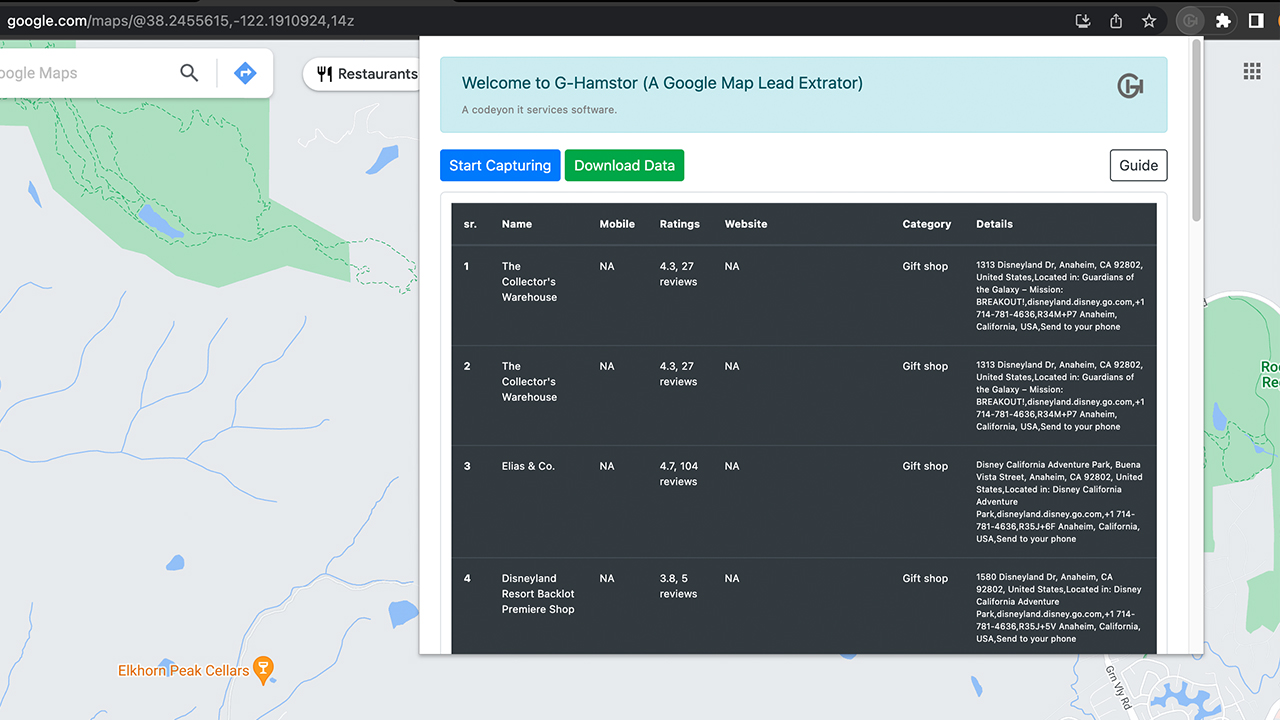1280x720 pixels.
Task: Click the '3.8, 5 reviews' rating cell
Action: tap(678, 586)
